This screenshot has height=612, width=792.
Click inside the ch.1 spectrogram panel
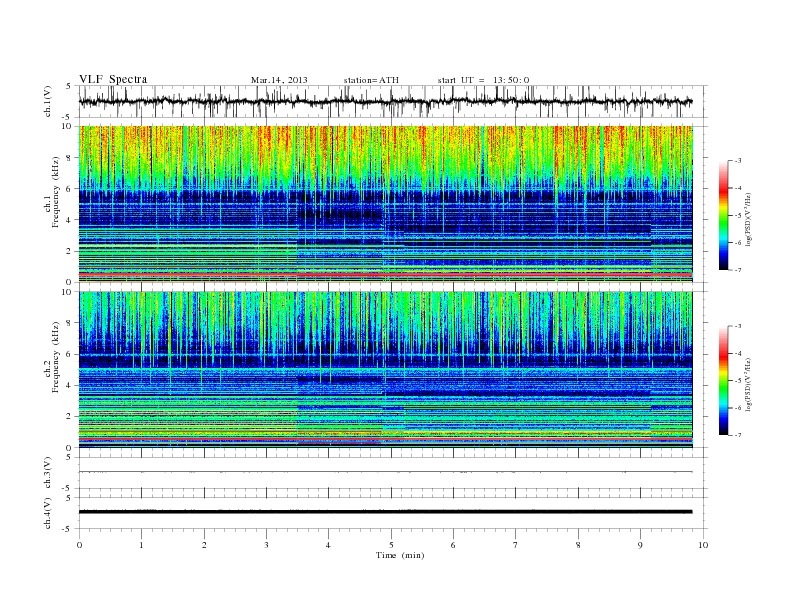(385, 203)
